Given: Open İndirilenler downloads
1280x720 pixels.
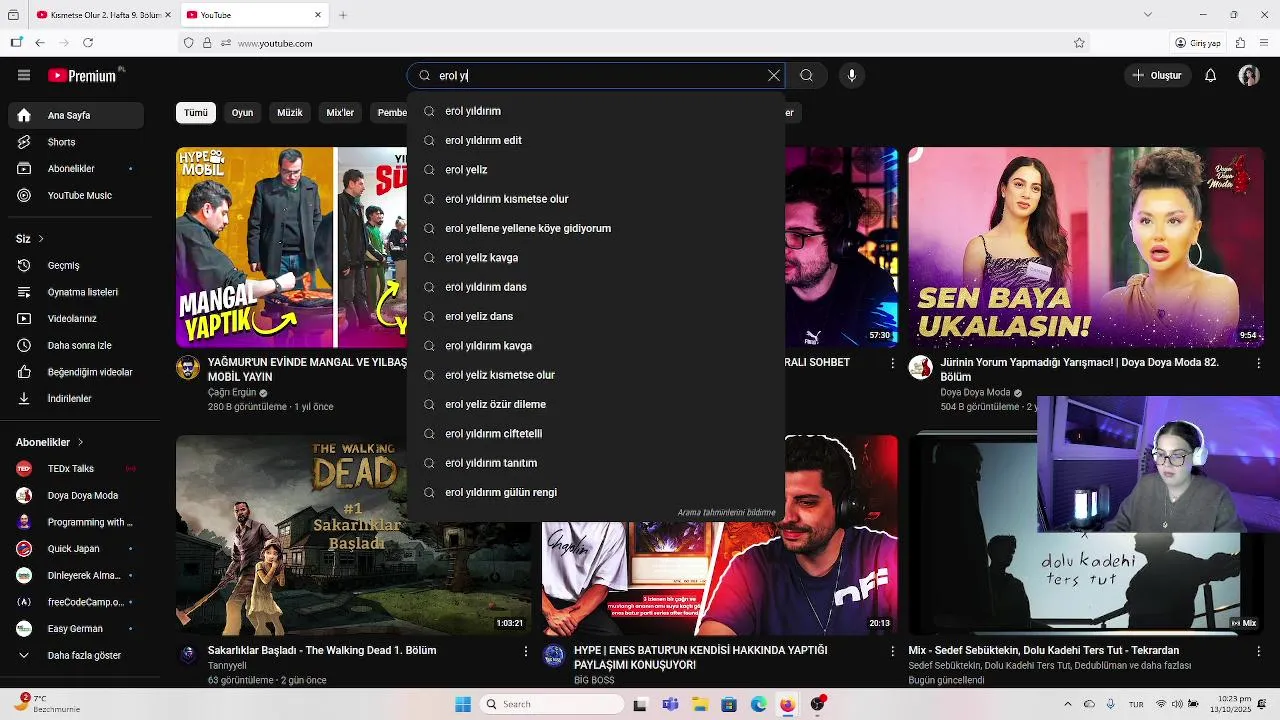Looking at the screenshot, I should pos(77,398).
